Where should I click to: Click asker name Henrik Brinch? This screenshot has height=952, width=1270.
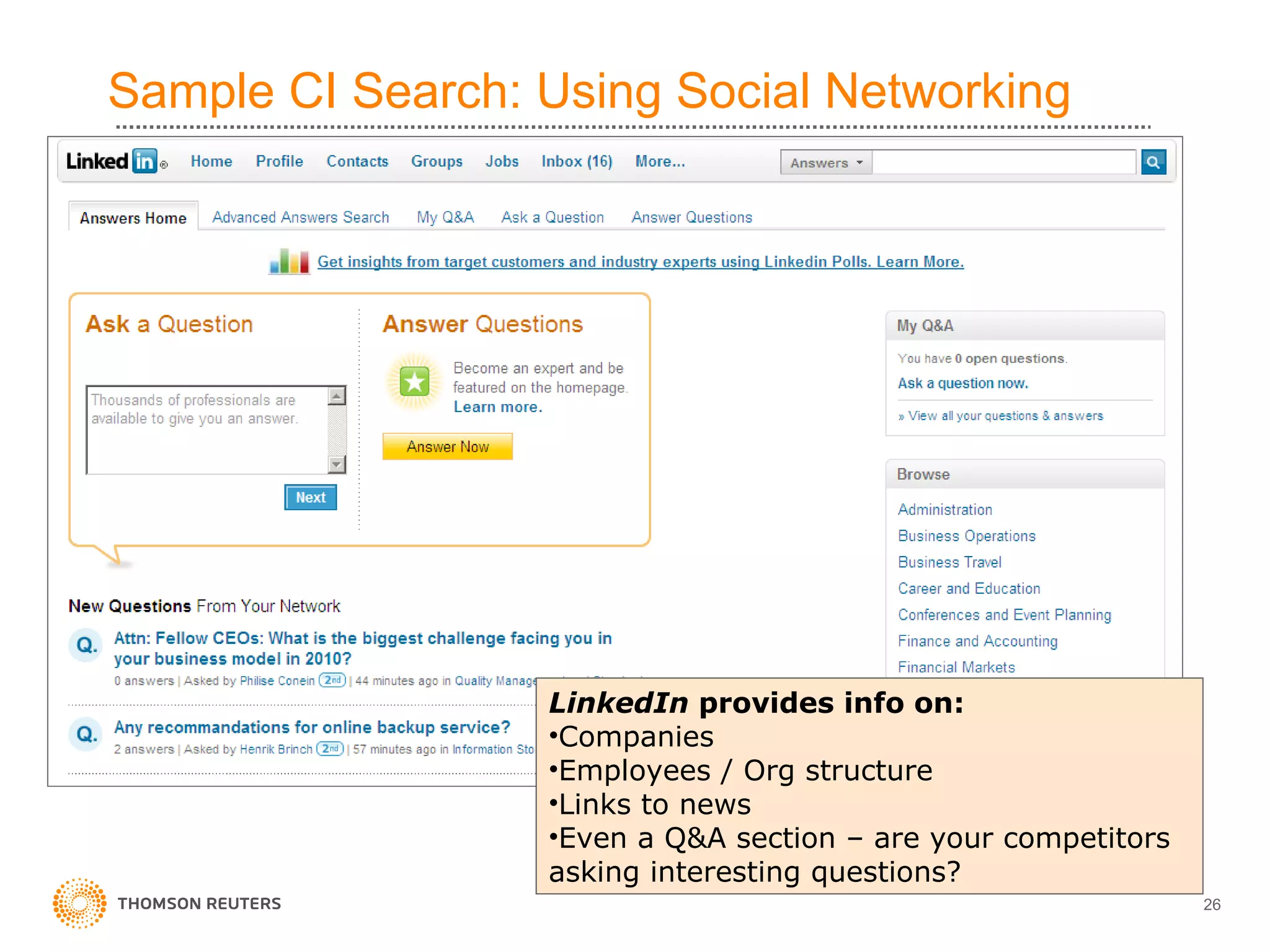pos(276,749)
